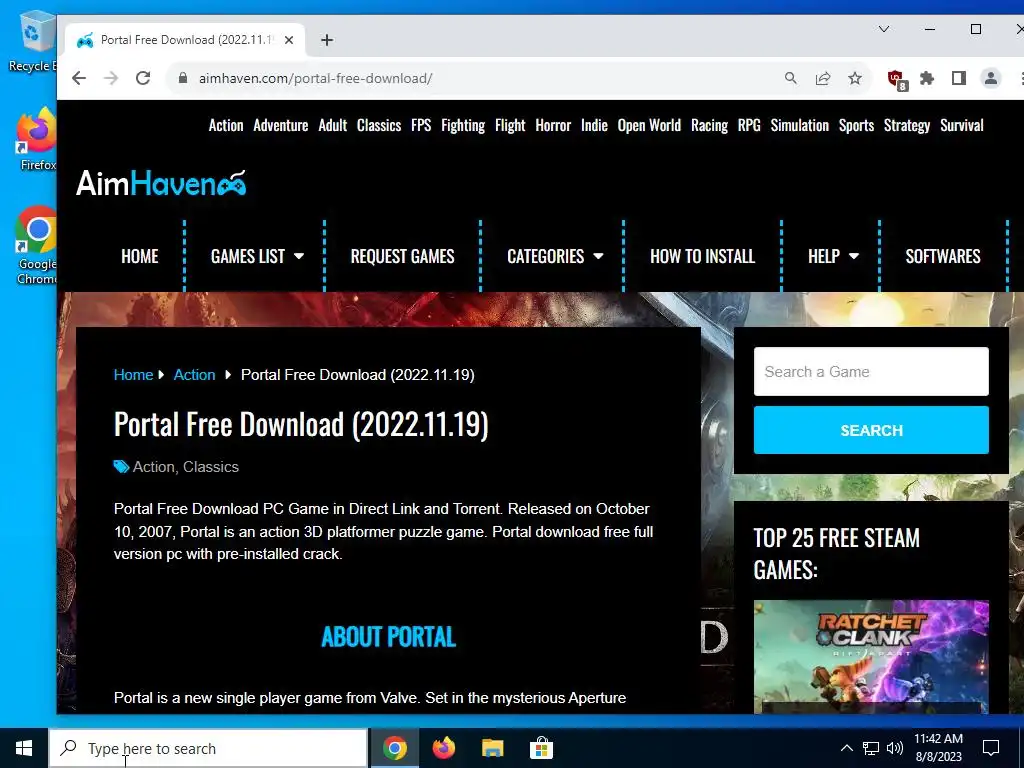Viewport: 1024px width, 768px height.
Task: Expand the CATEGORIES dropdown menu
Action: tap(555, 256)
